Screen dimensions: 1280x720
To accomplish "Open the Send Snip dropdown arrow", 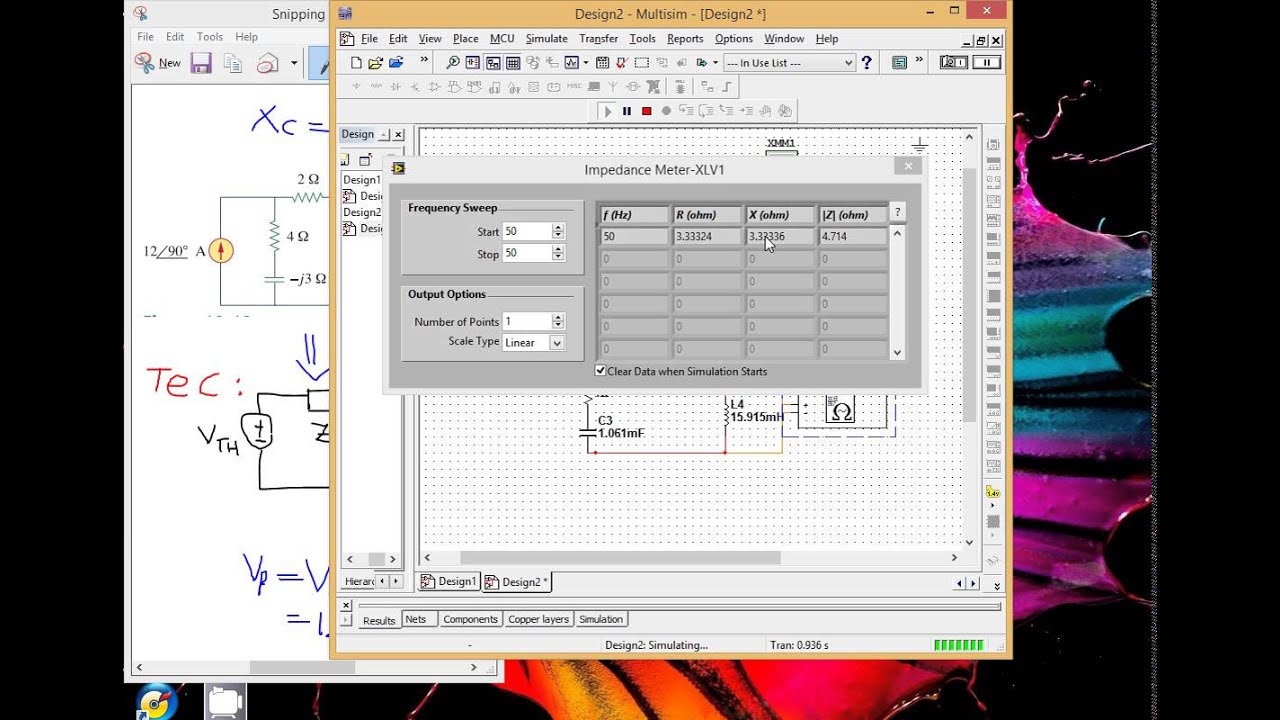I will pos(294,63).
